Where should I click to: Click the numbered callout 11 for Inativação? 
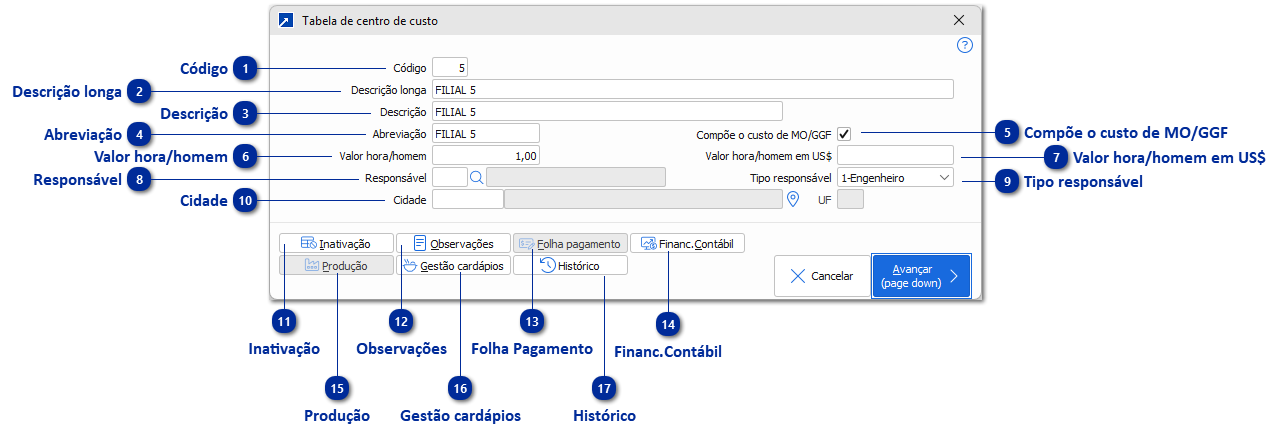pos(286,322)
